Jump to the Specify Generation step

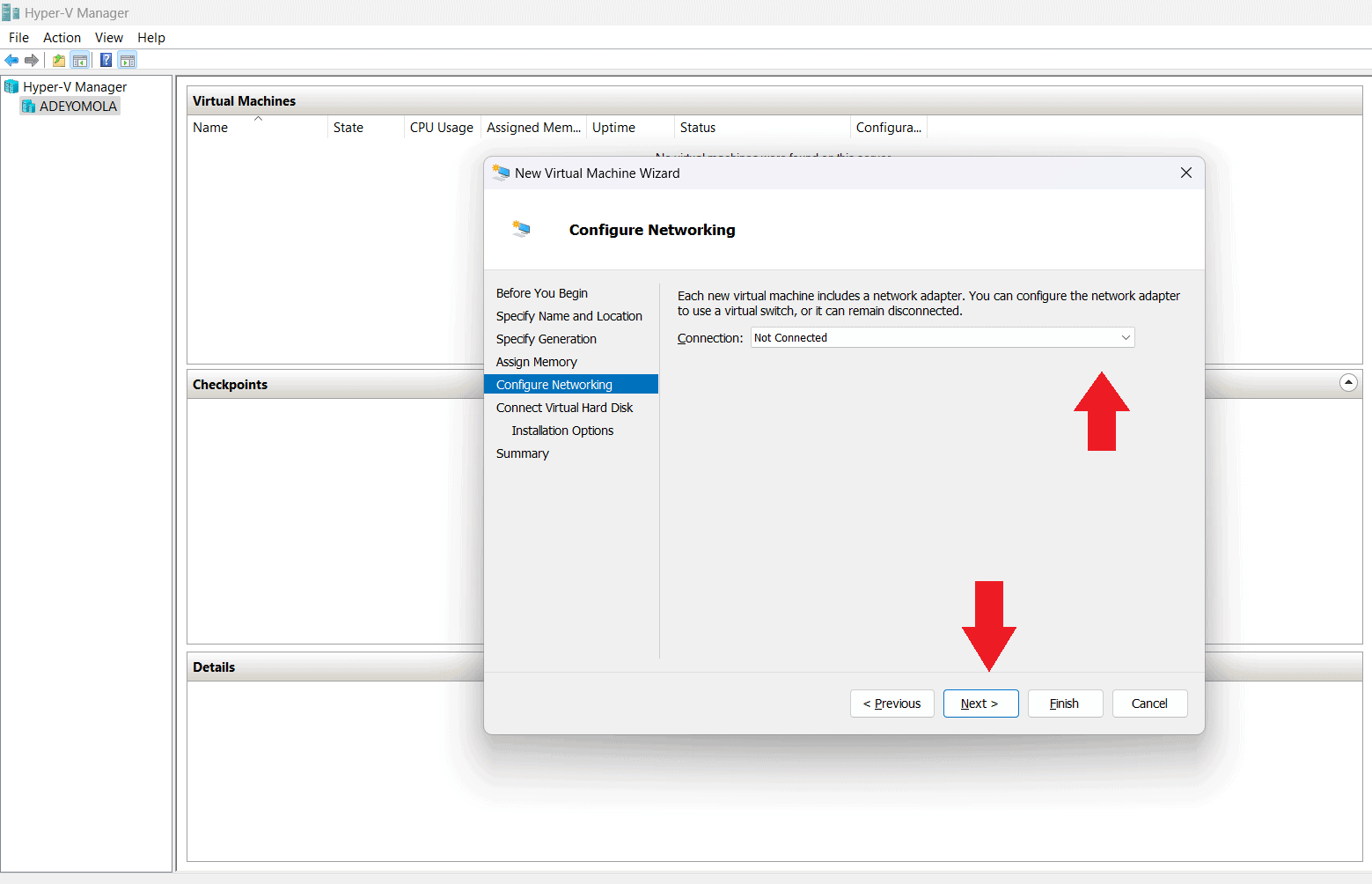coord(547,339)
